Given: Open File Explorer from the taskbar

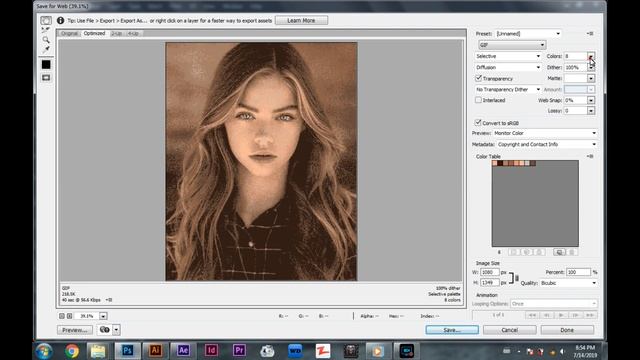Looking at the screenshot, I should 98,351.
